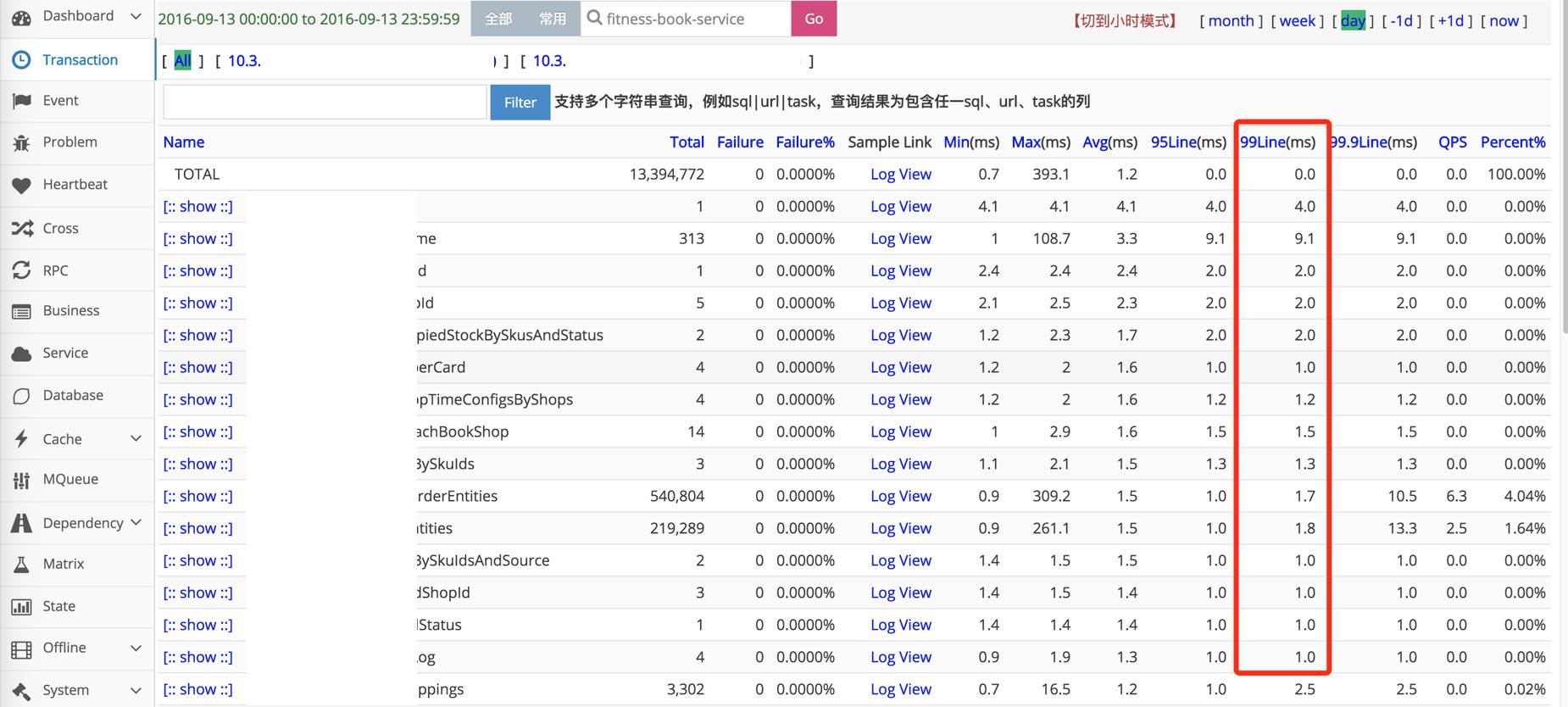Viewport: 1568px width, 707px height.
Task: Expand the Cache submenu arrow
Action: (x=136, y=438)
